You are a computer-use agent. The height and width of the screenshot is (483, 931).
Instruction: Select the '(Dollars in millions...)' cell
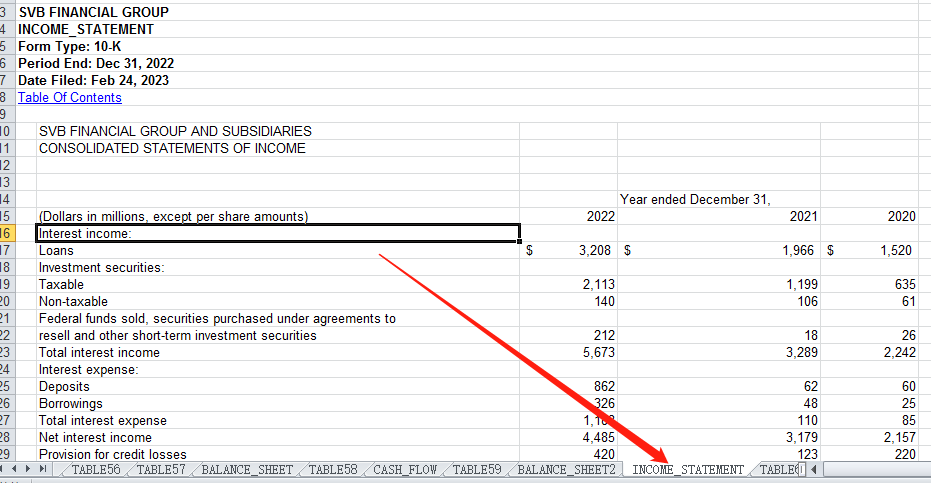click(278, 217)
